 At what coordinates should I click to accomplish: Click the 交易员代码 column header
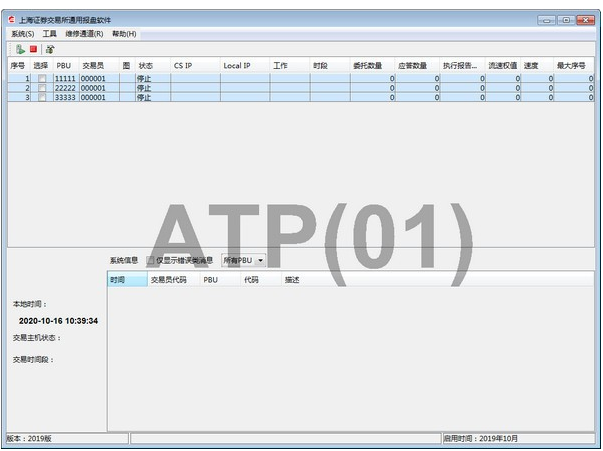[x=173, y=280]
